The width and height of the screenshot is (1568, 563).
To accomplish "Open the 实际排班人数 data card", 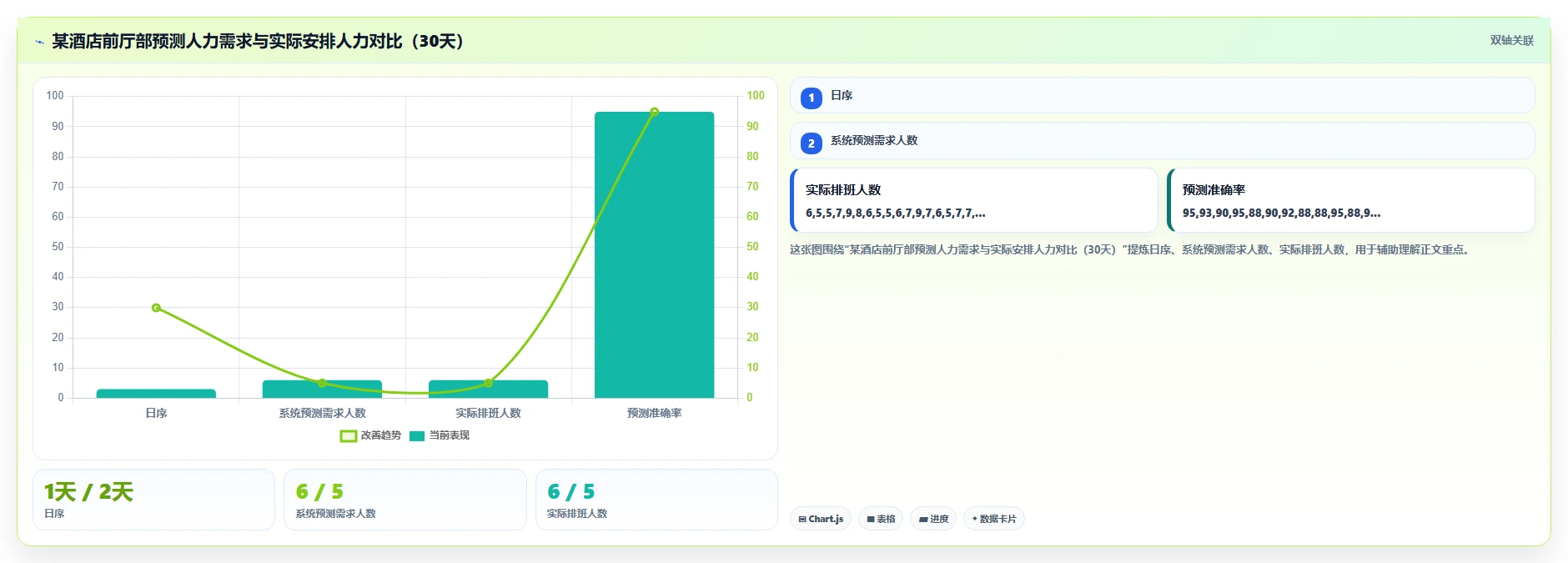I will tap(974, 200).
